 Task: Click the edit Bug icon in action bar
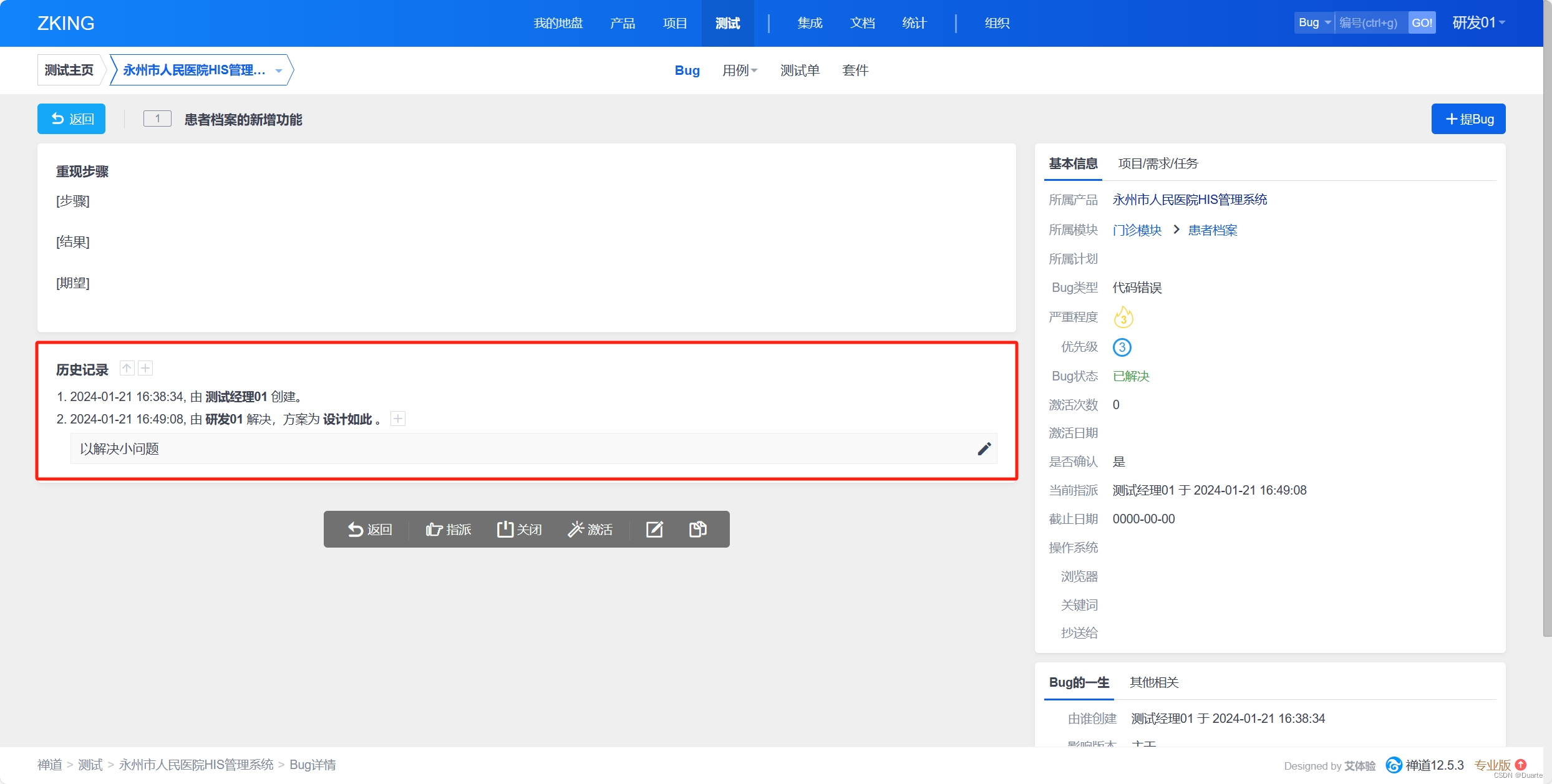[654, 530]
